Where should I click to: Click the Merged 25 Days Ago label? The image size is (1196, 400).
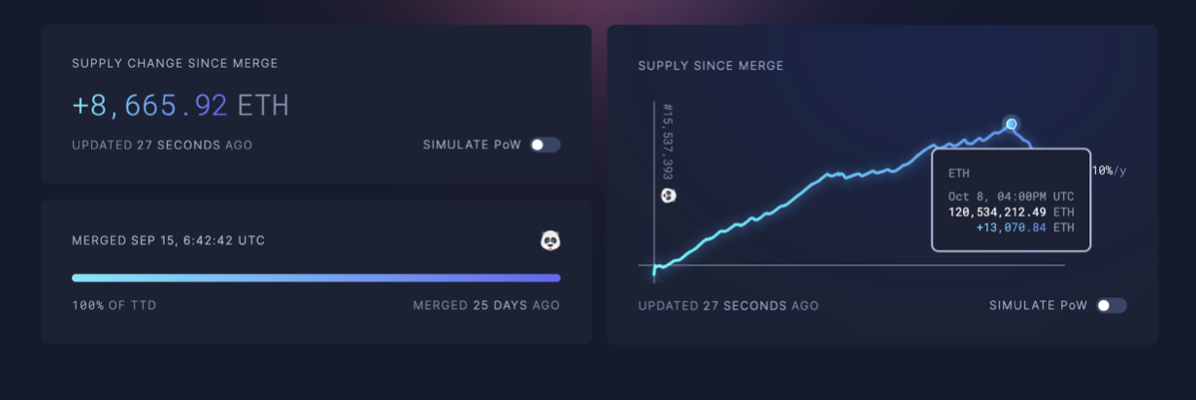tap(487, 305)
